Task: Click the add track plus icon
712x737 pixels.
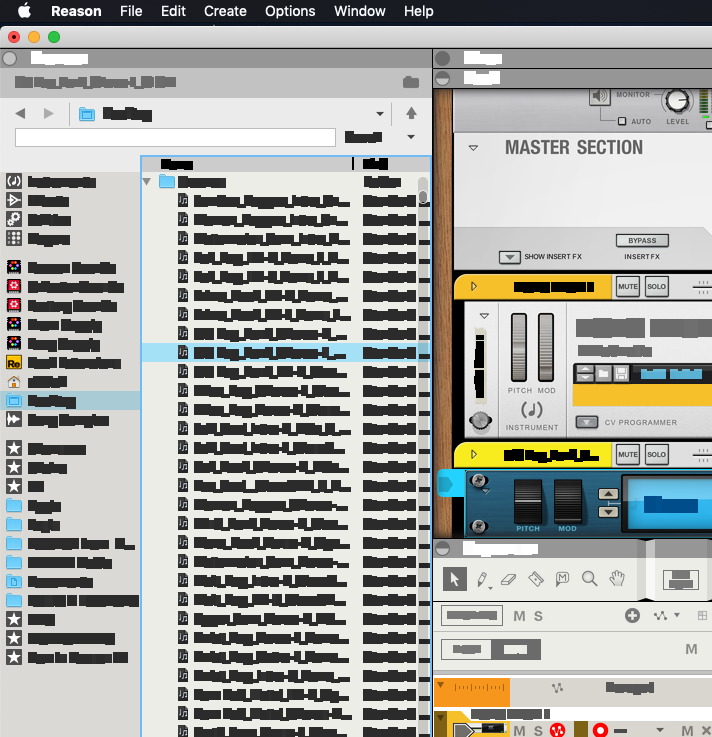Action: click(x=632, y=616)
